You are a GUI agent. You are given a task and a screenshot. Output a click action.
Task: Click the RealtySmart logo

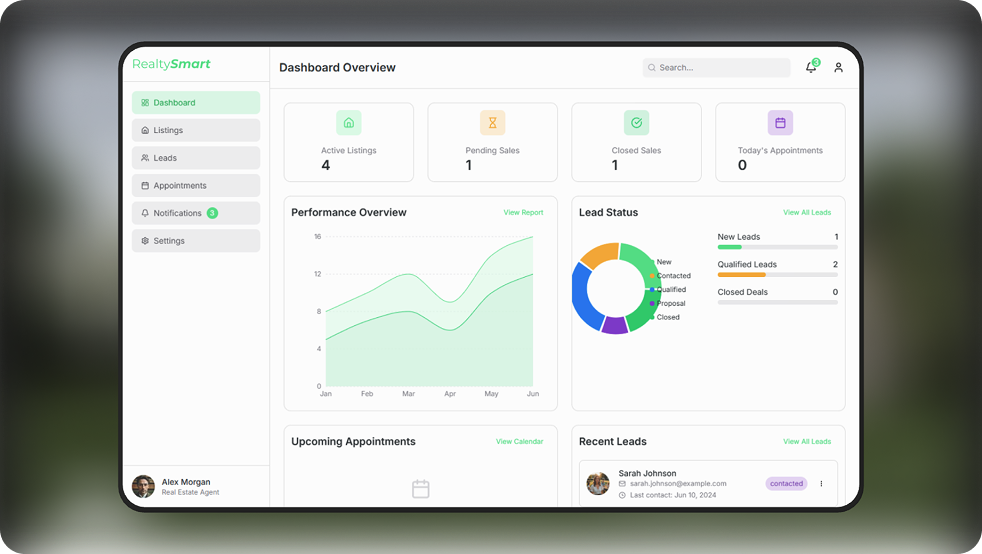pyautogui.click(x=171, y=64)
